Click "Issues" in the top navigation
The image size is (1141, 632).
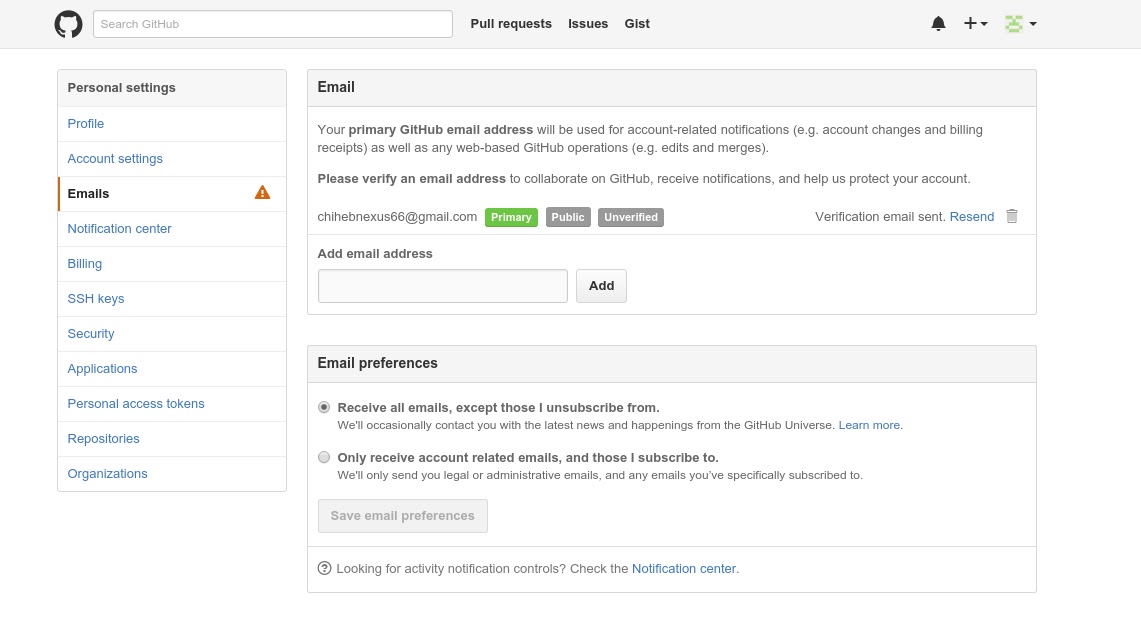pos(588,23)
